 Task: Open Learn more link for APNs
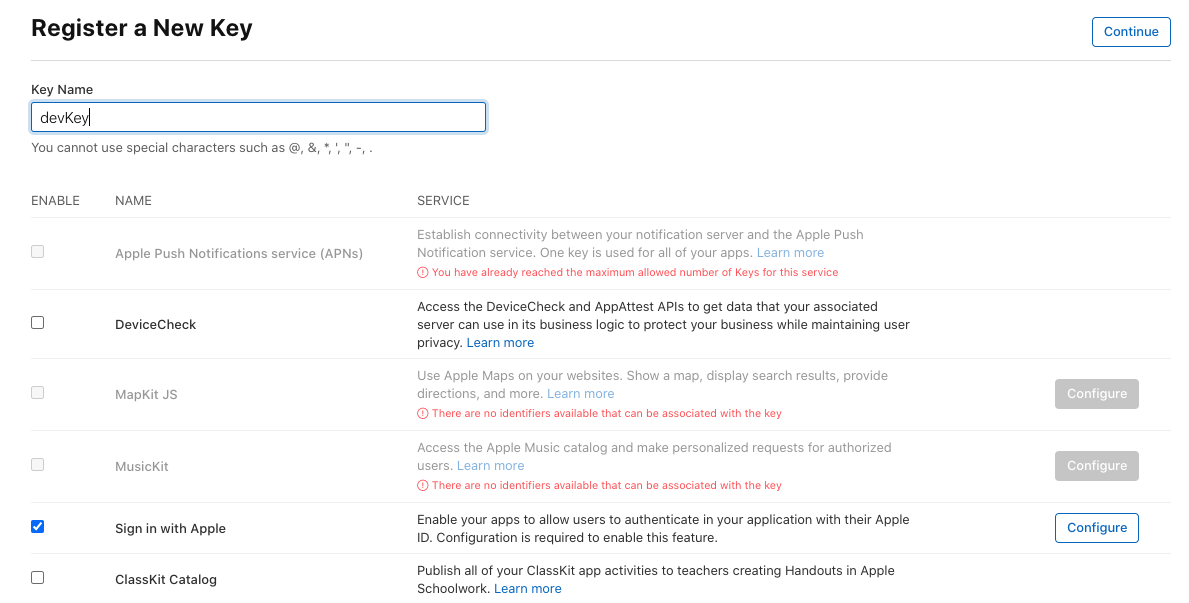790,253
